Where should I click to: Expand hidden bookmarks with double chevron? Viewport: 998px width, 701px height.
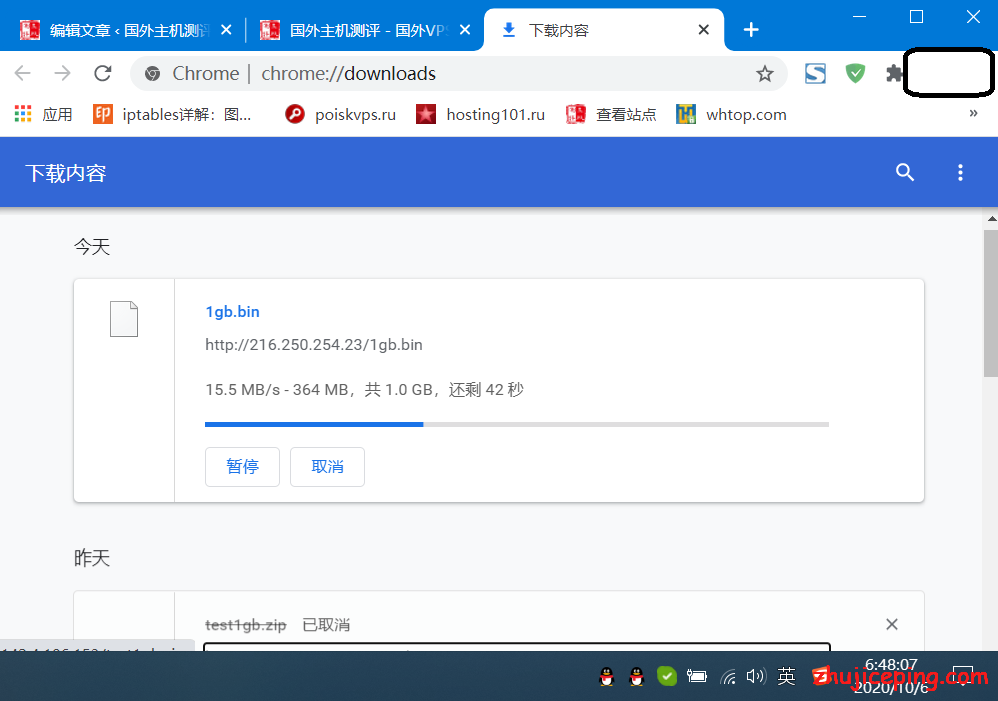[x=973, y=113]
